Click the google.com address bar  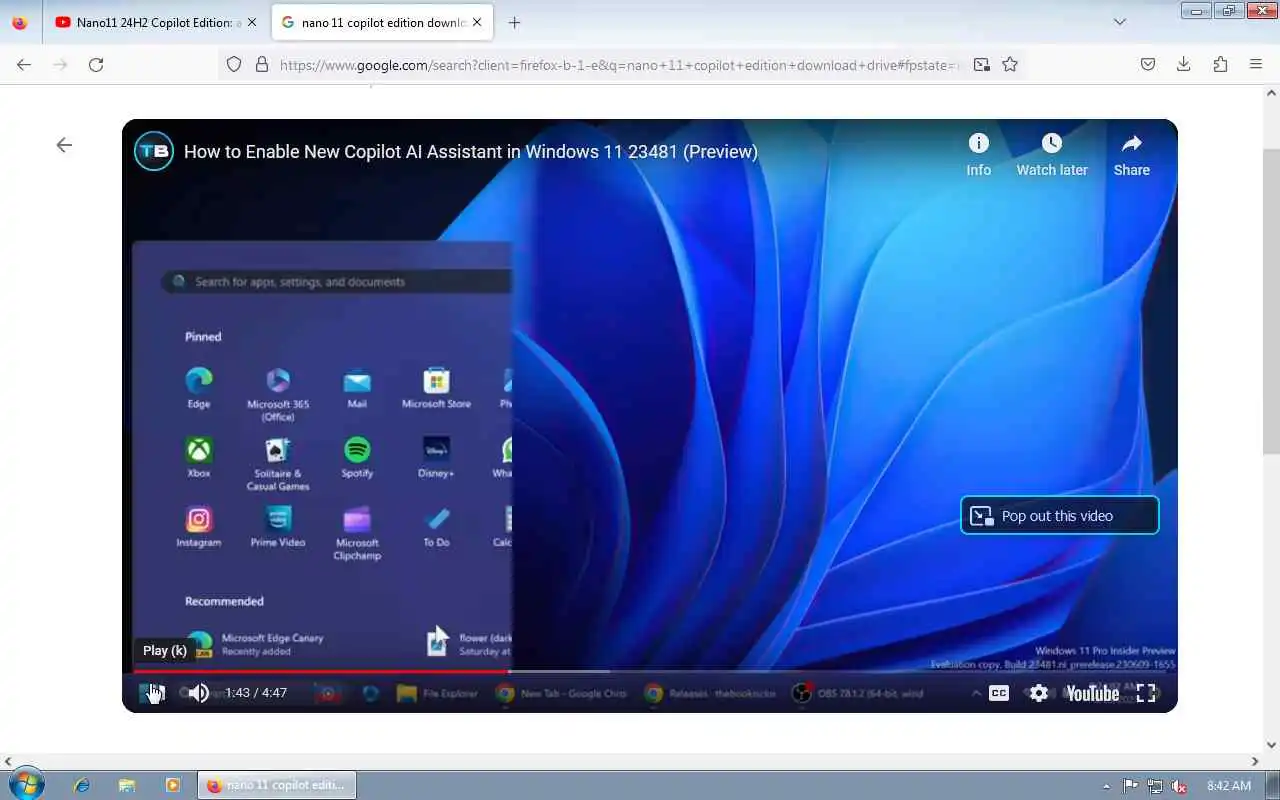(x=620, y=65)
